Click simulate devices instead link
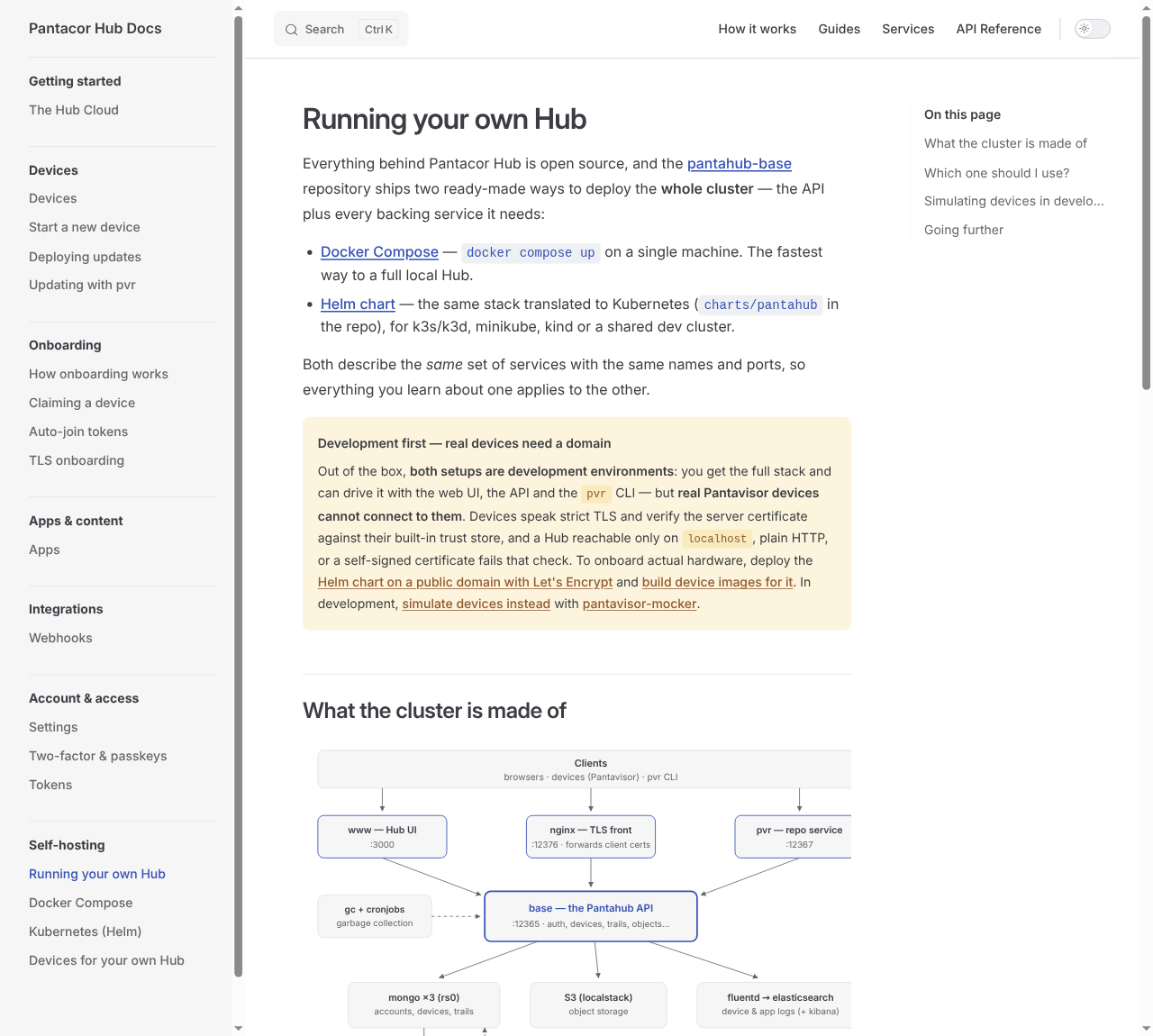Screen dimensions: 1153x1036 point(476,604)
